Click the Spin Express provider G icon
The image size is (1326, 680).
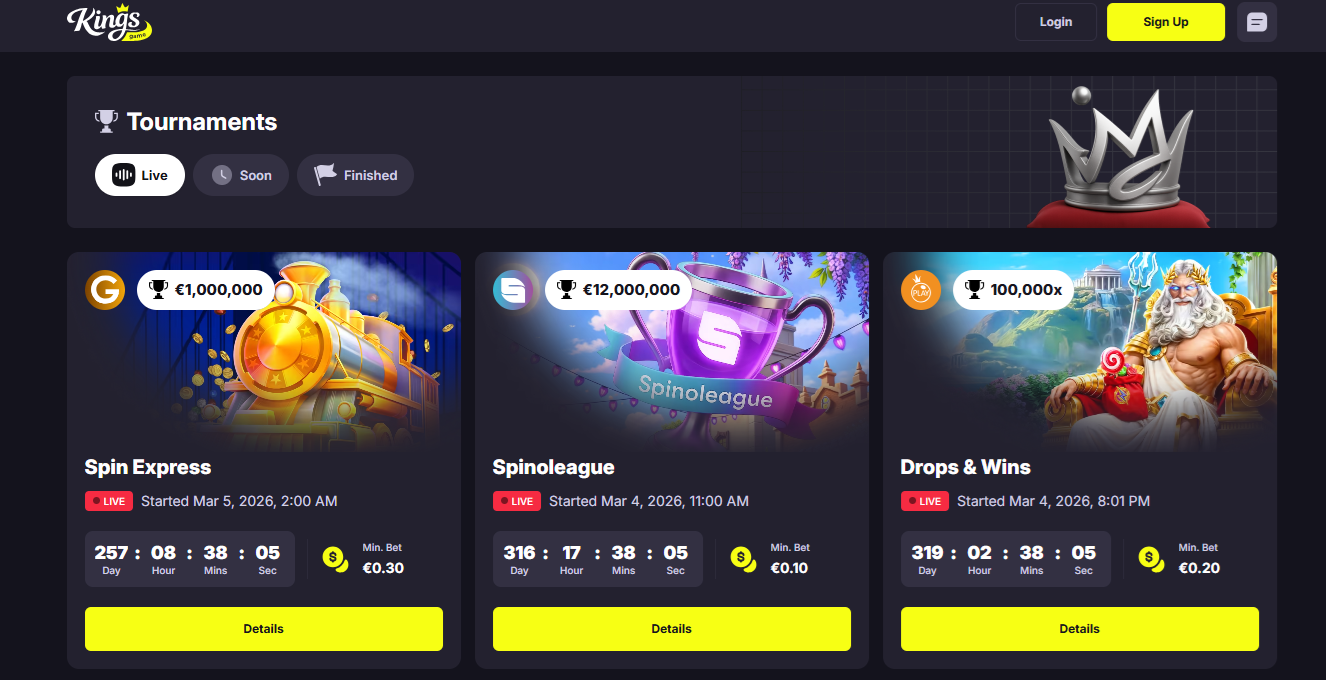click(105, 290)
